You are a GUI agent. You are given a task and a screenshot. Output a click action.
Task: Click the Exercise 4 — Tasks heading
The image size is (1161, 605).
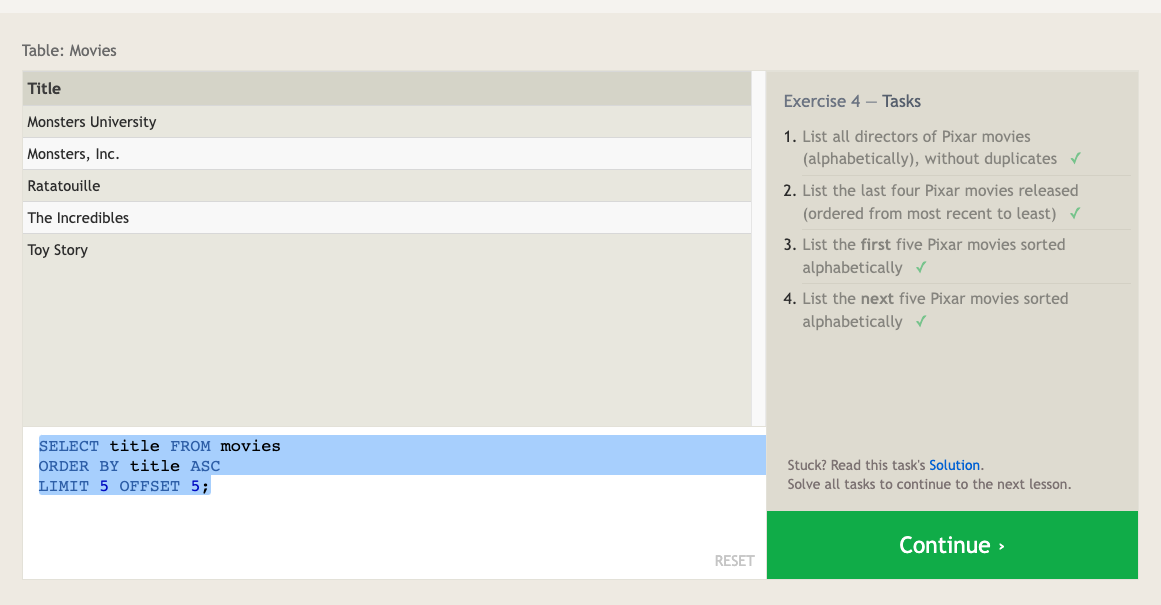coord(852,101)
